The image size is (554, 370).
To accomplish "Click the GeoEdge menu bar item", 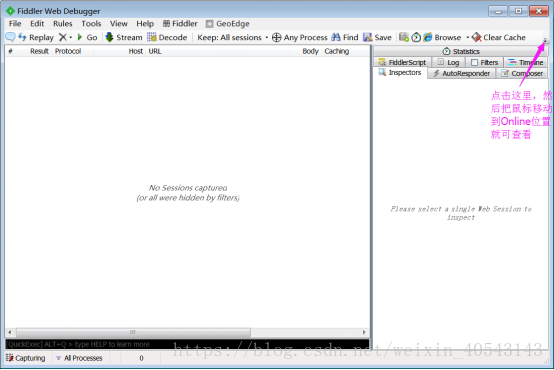I will pyautogui.click(x=228, y=24).
